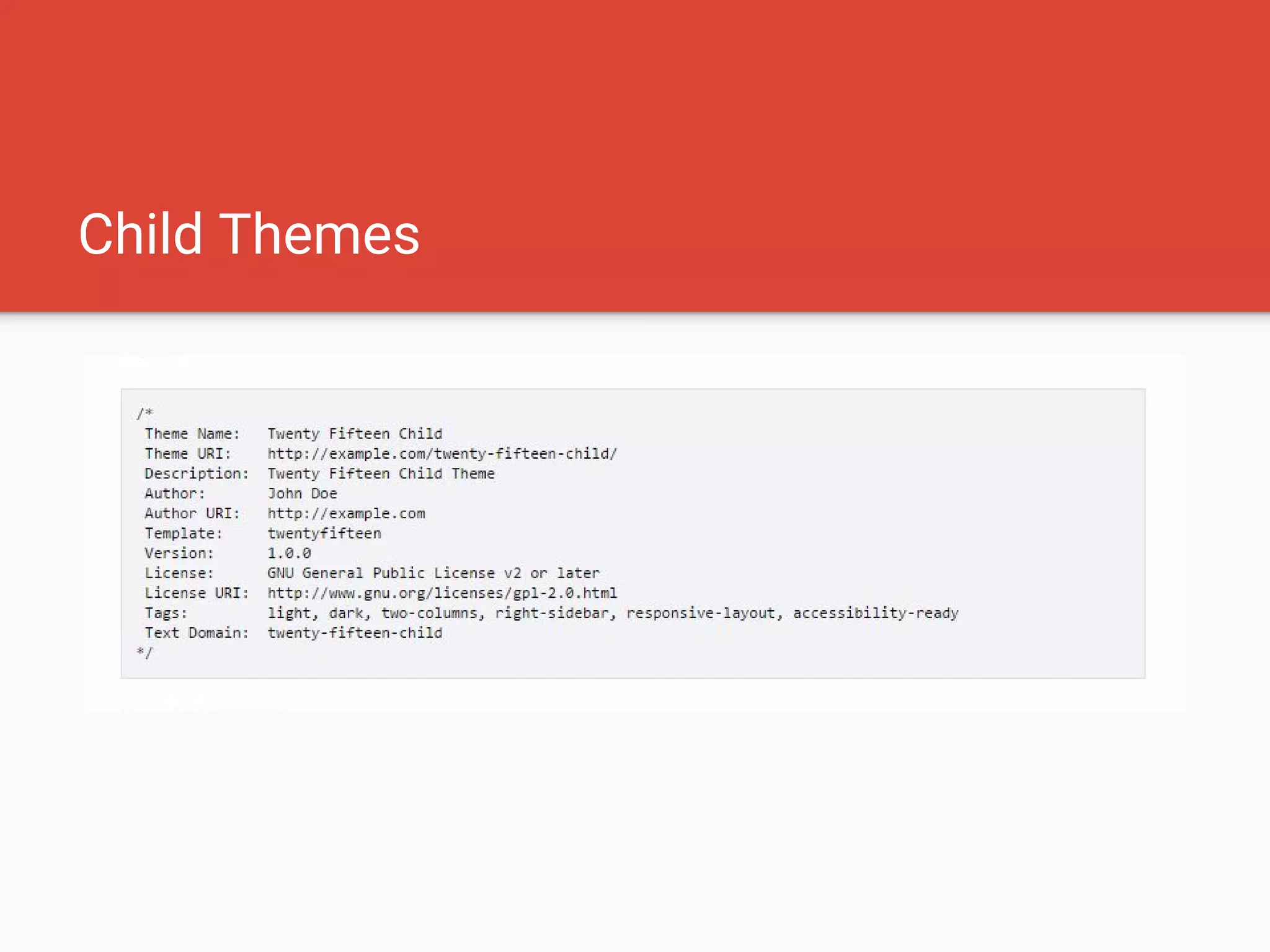This screenshot has height=952, width=1270.
Task: Click the 'Version:' label
Action: click(179, 553)
